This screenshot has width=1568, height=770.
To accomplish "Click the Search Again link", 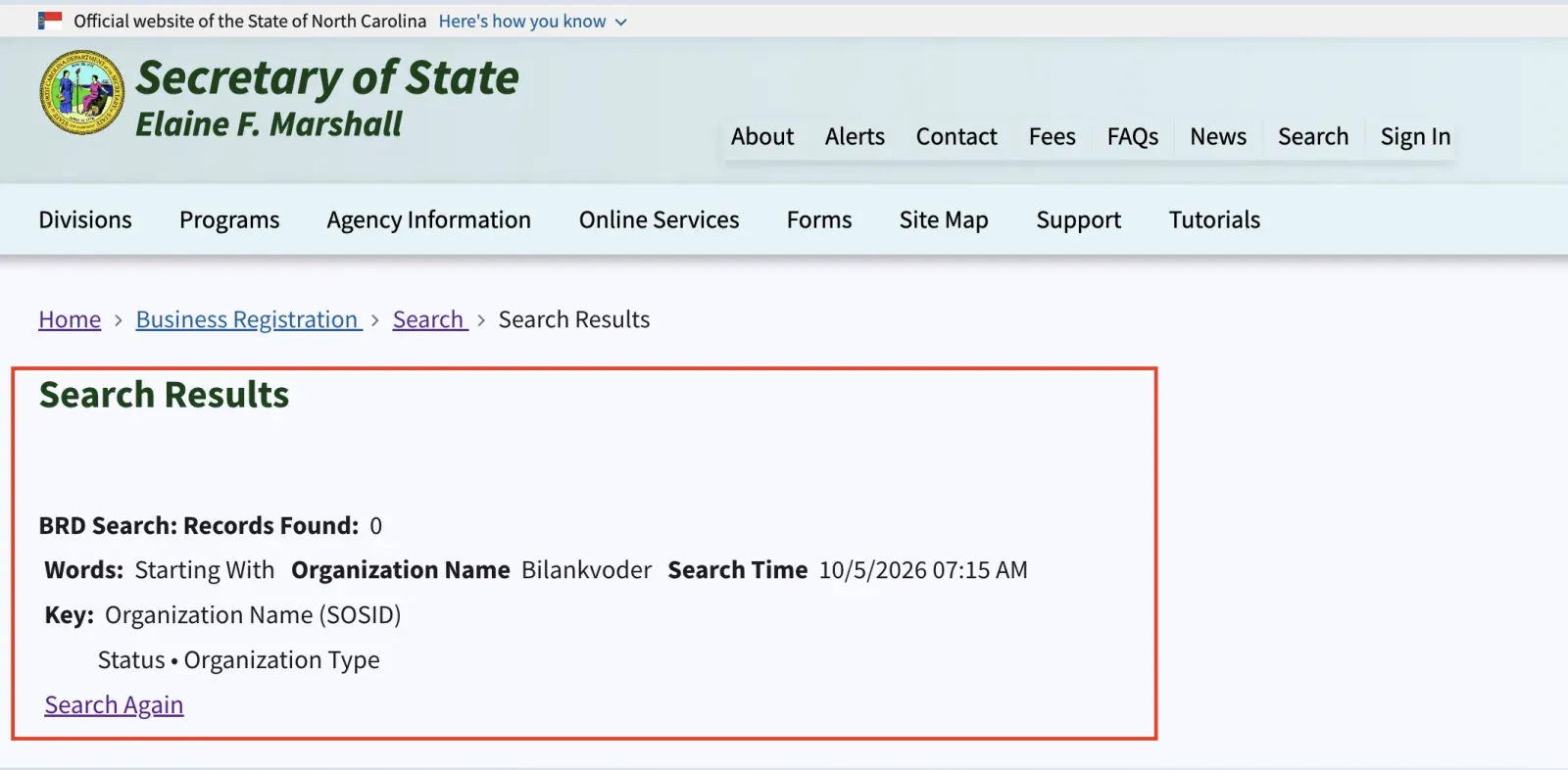I will coord(114,705).
